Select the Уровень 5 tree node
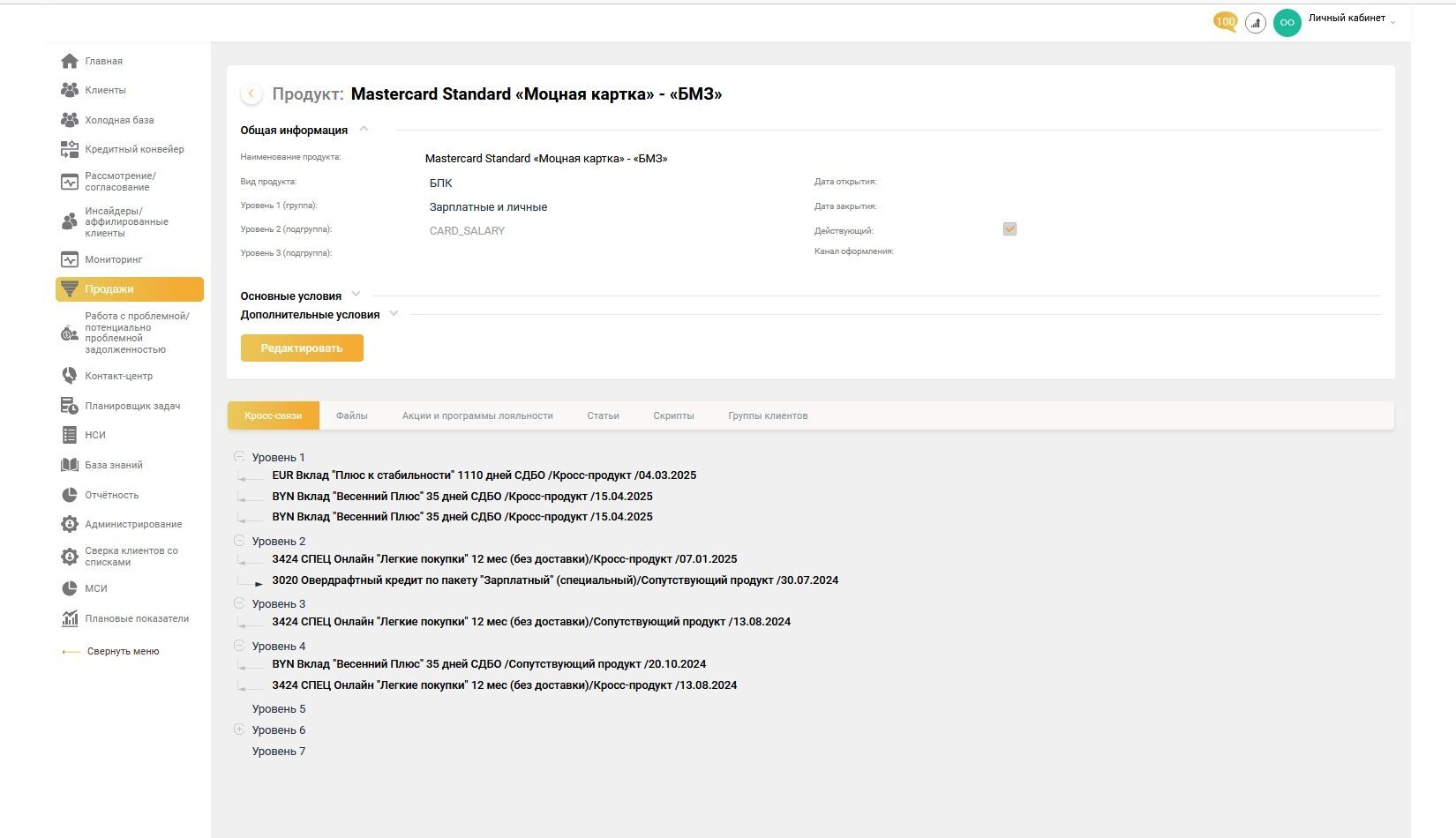 click(x=279, y=709)
